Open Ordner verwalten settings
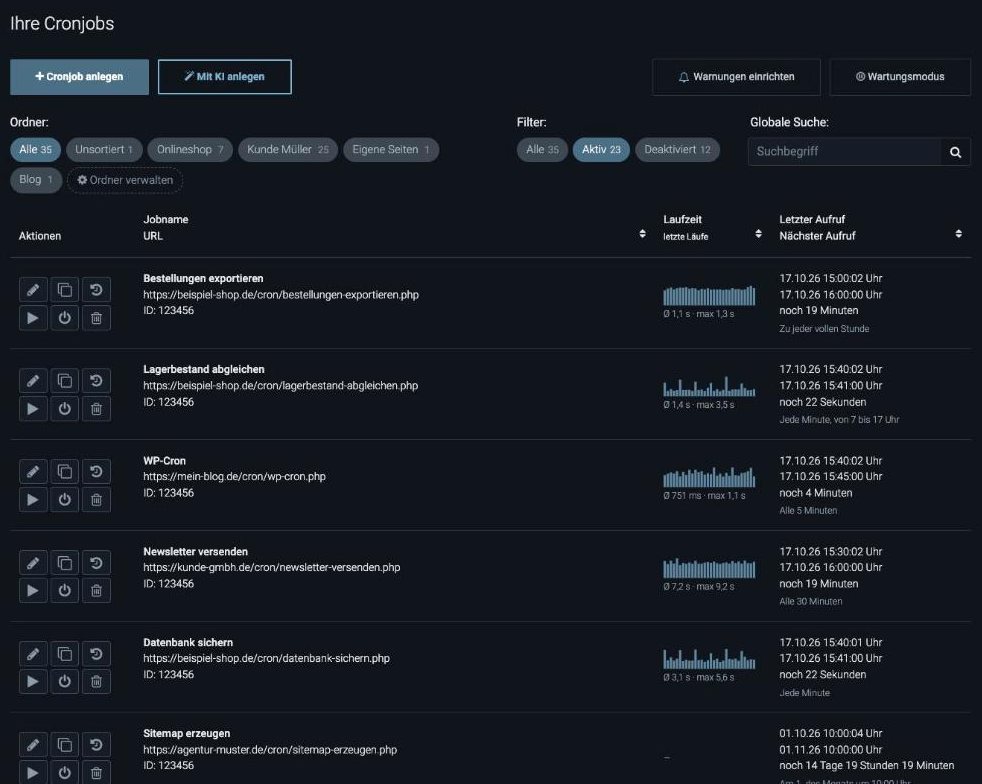The height and width of the screenshot is (784, 982). pos(125,180)
